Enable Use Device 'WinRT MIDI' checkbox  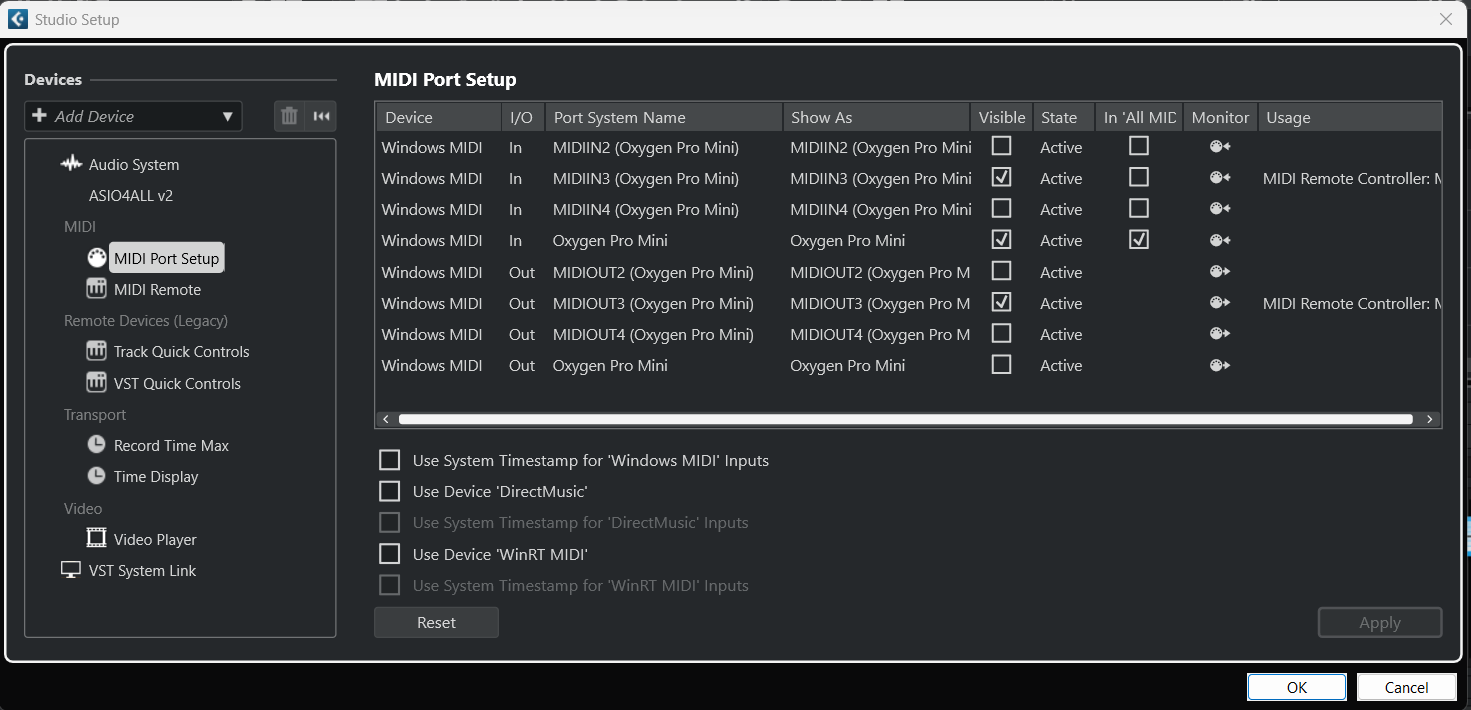click(x=389, y=553)
